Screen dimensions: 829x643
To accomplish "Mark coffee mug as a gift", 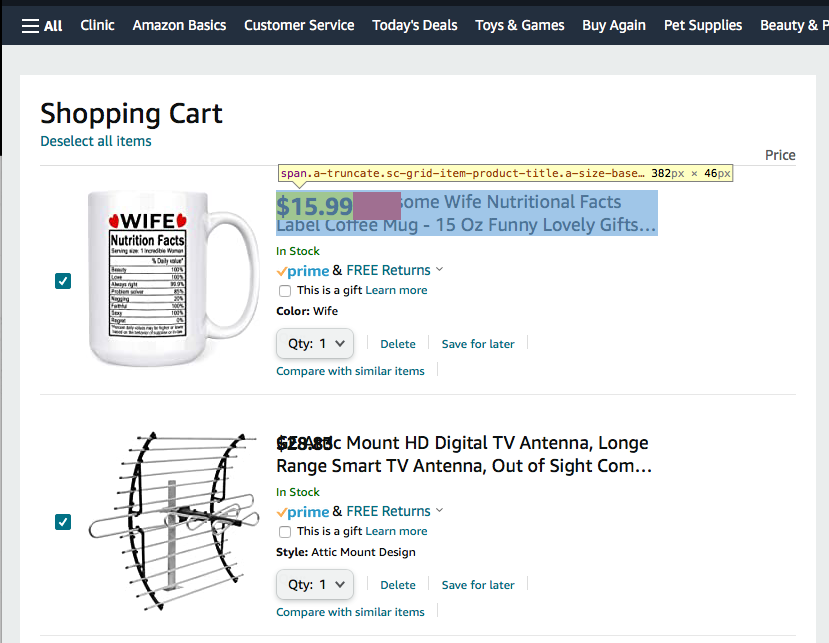I will 285,291.
